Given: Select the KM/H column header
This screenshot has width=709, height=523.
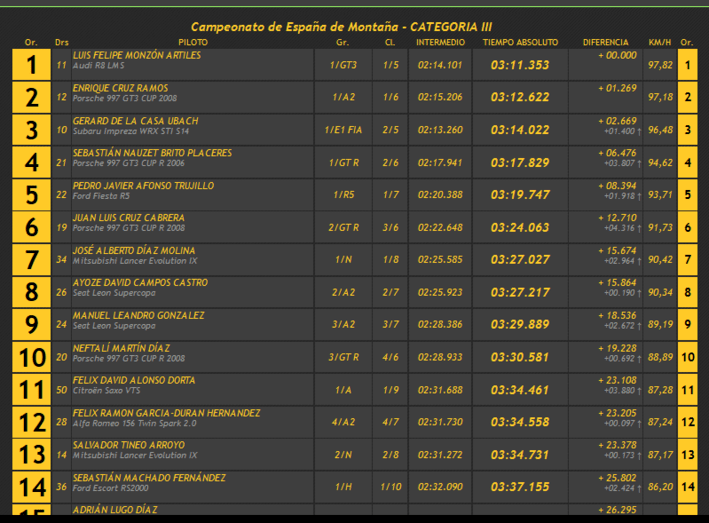Looking at the screenshot, I should [659, 43].
